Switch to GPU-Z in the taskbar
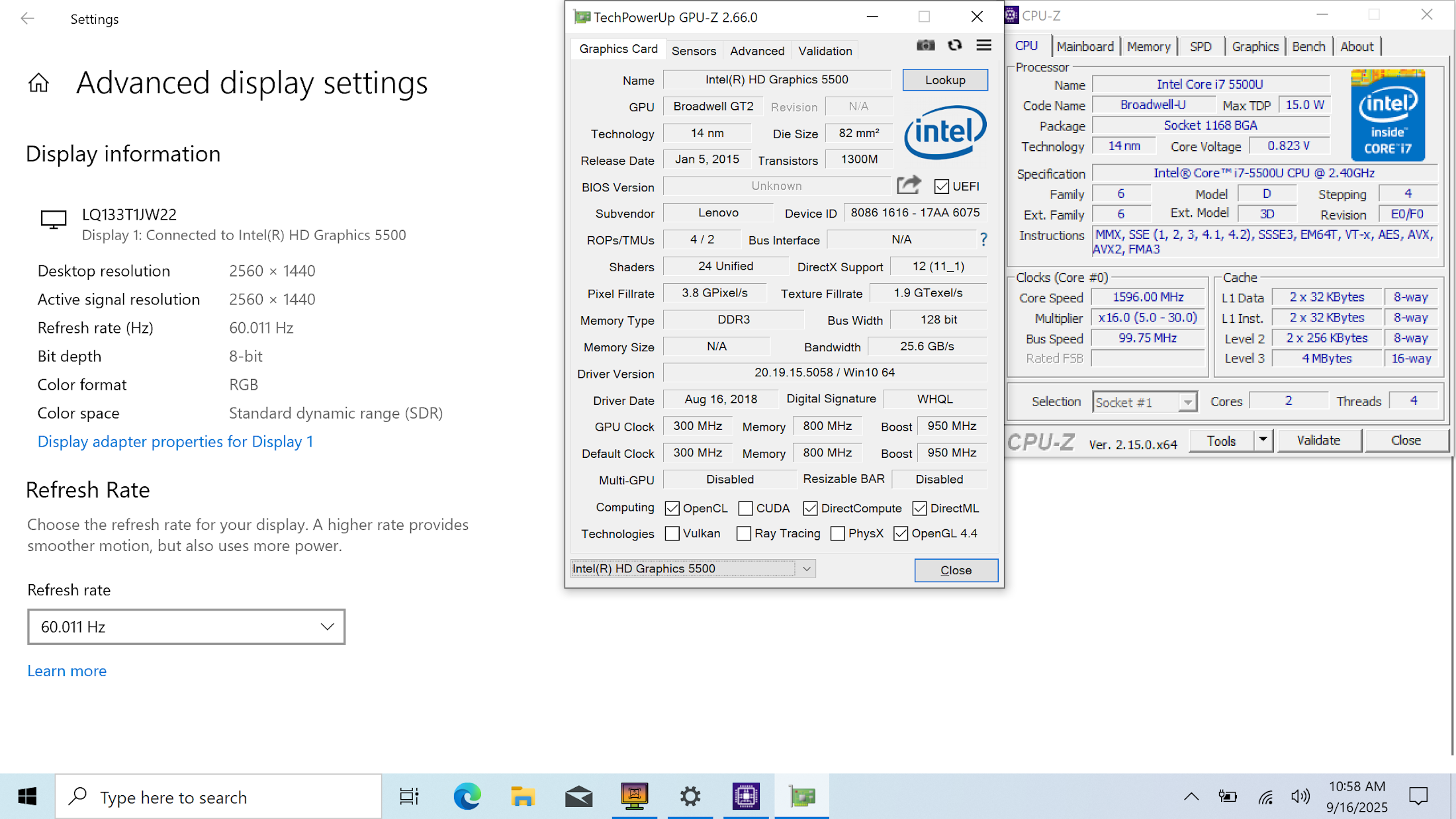Image resolution: width=1456 pixels, height=819 pixels. pos(802,797)
